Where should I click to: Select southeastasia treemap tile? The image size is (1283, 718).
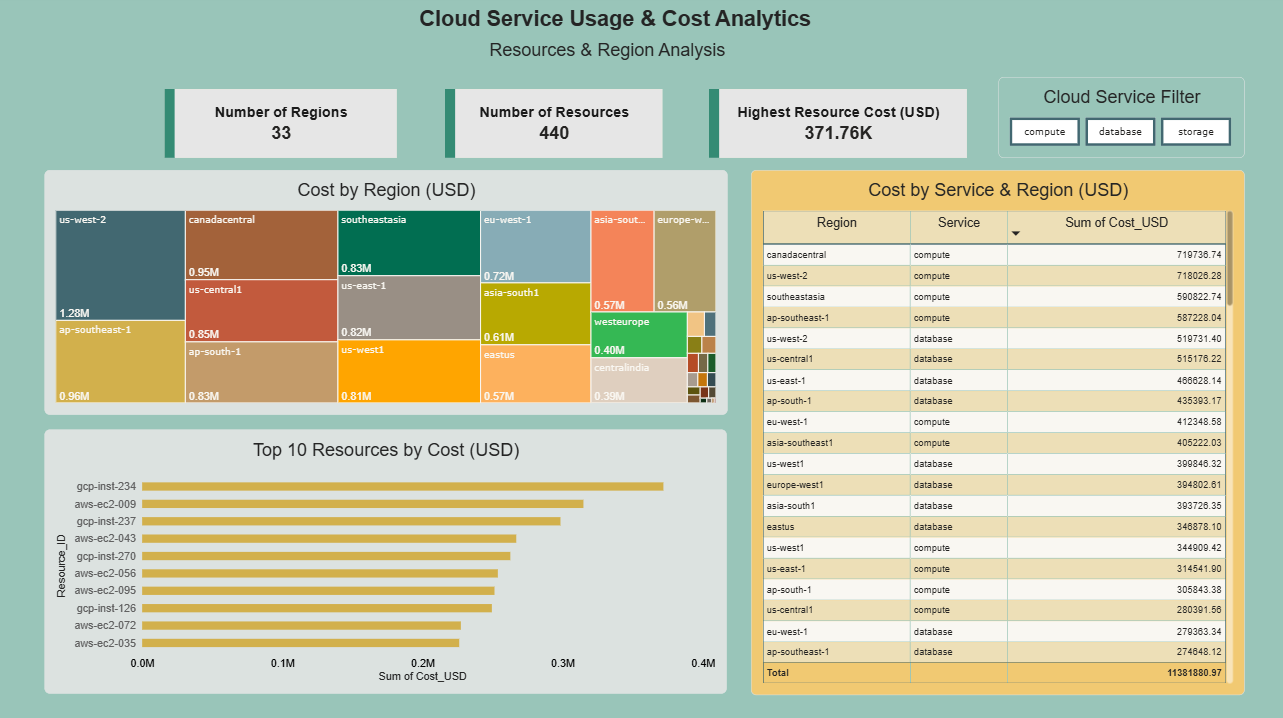[x=409, y=243]
